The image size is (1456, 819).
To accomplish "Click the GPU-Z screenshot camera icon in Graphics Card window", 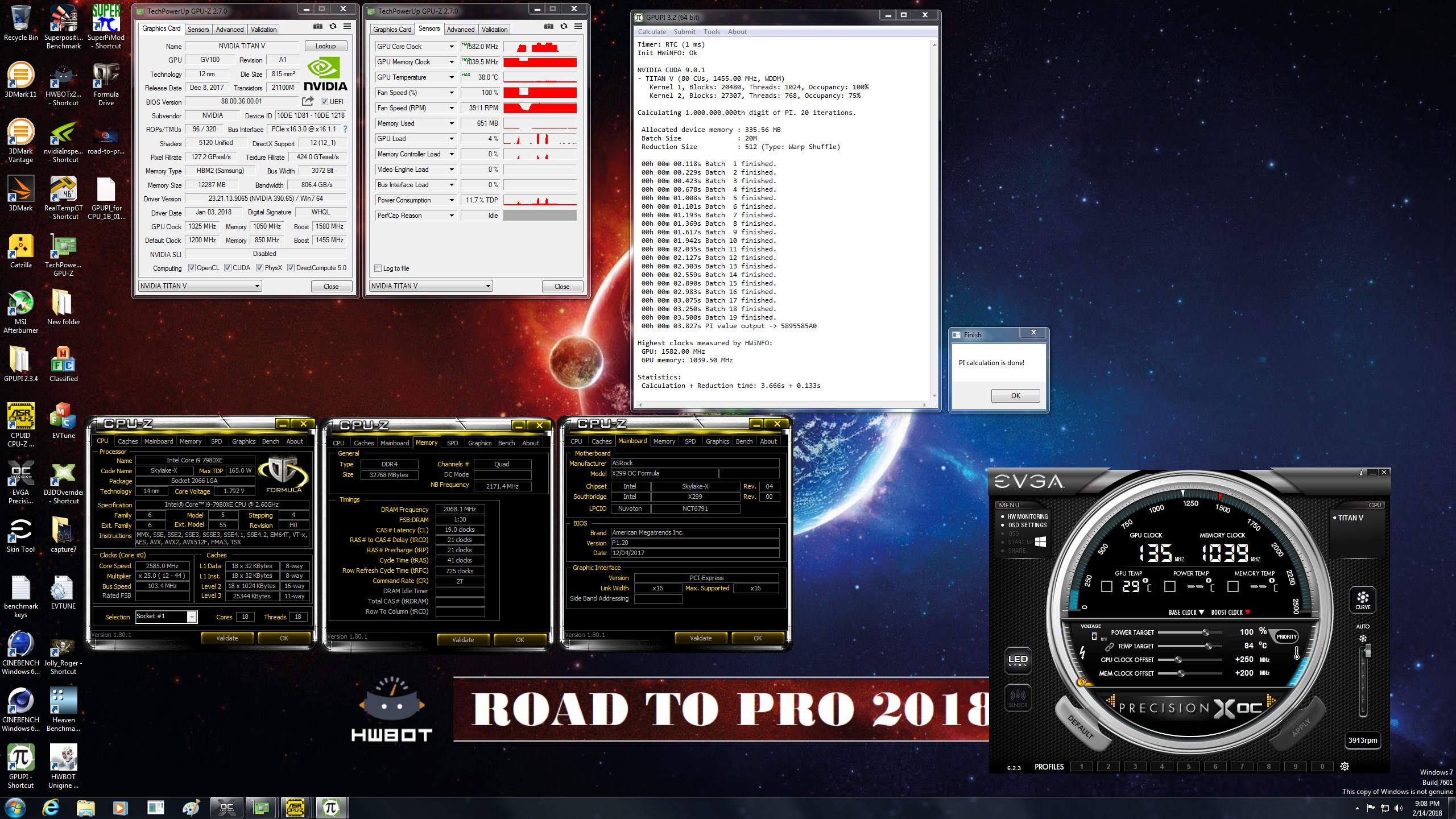I will [x=317, y=27].
